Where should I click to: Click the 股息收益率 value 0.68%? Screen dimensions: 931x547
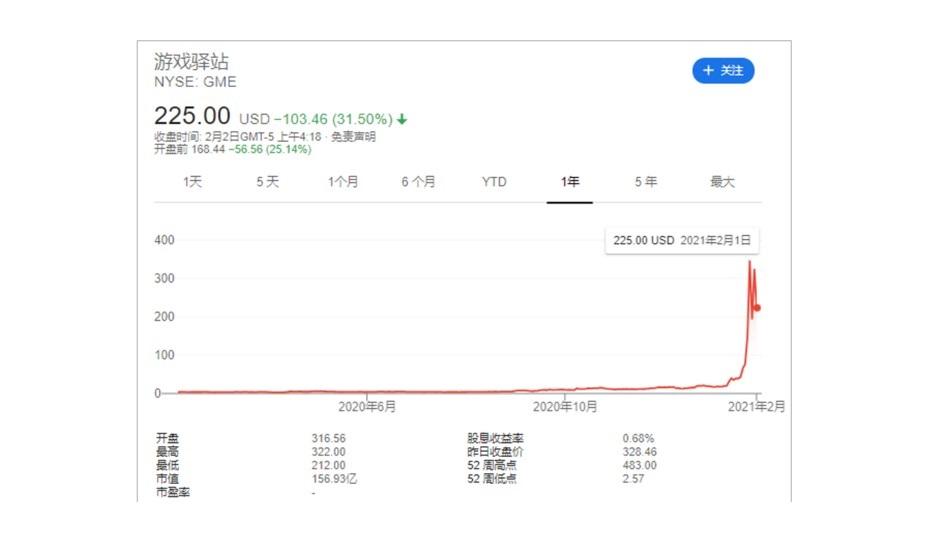point(638,438)
